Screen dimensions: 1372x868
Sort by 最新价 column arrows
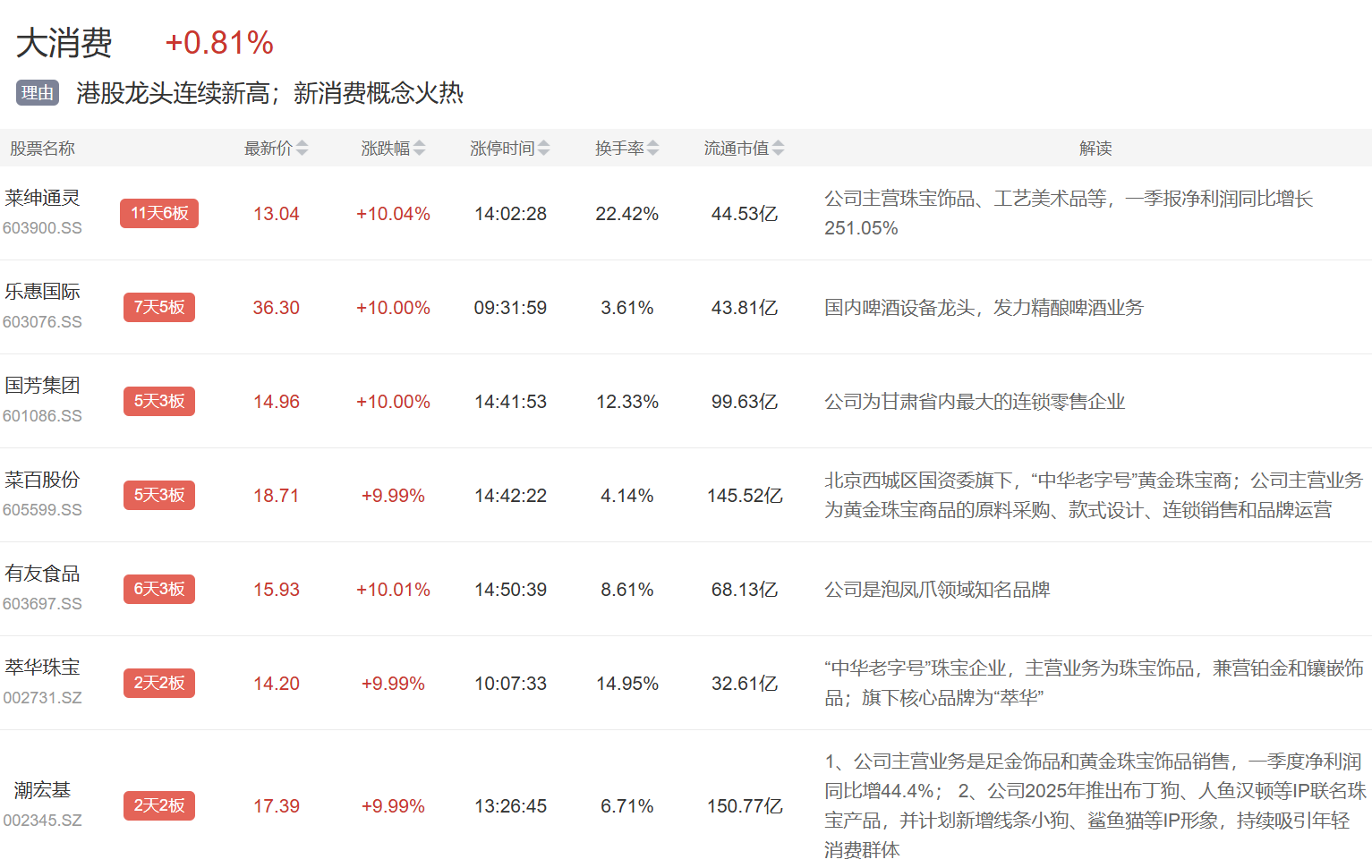(302, 149)
